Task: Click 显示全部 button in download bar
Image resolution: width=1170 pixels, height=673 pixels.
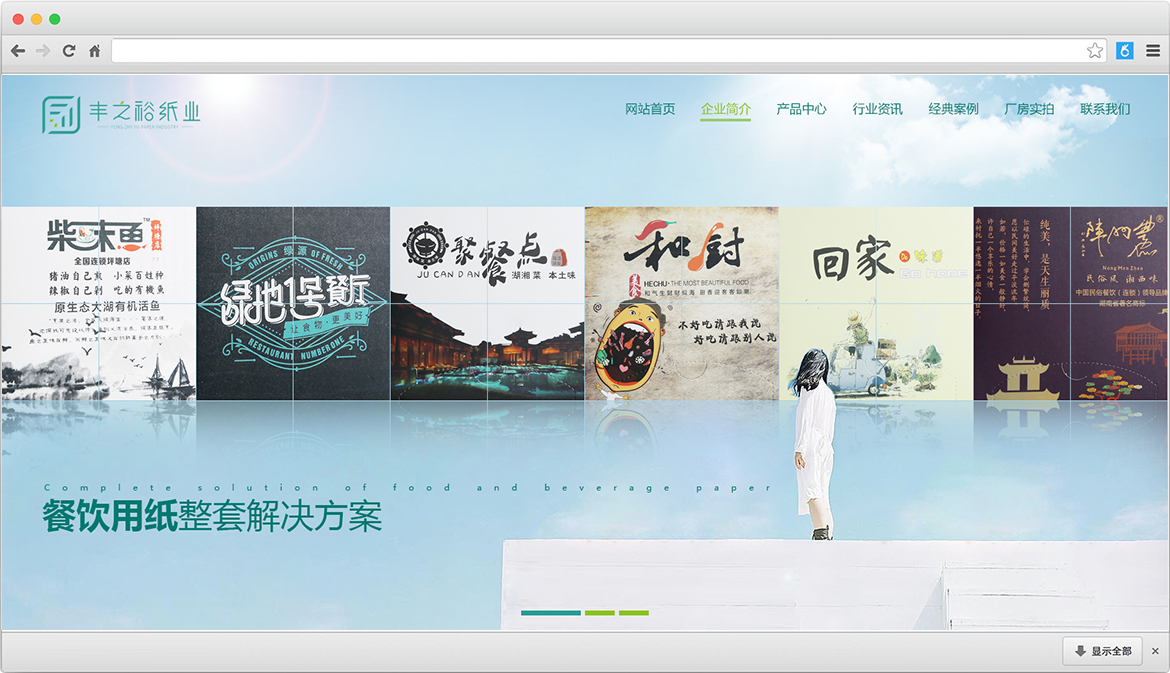Action: 1103,651
